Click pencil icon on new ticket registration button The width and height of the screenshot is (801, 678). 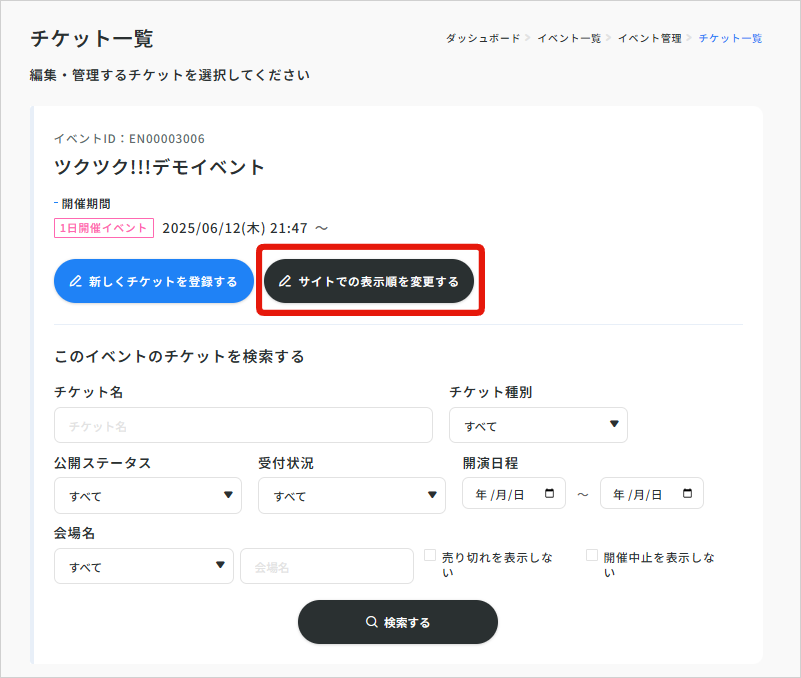coord(75,282)
